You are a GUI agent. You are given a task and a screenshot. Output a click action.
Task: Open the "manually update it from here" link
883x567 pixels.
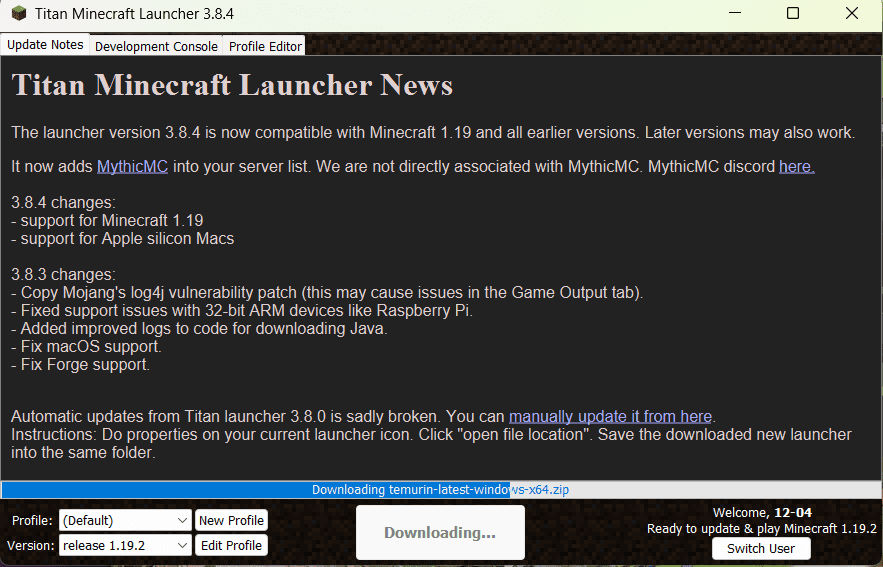pyautogui.click(x=610, y=417)
